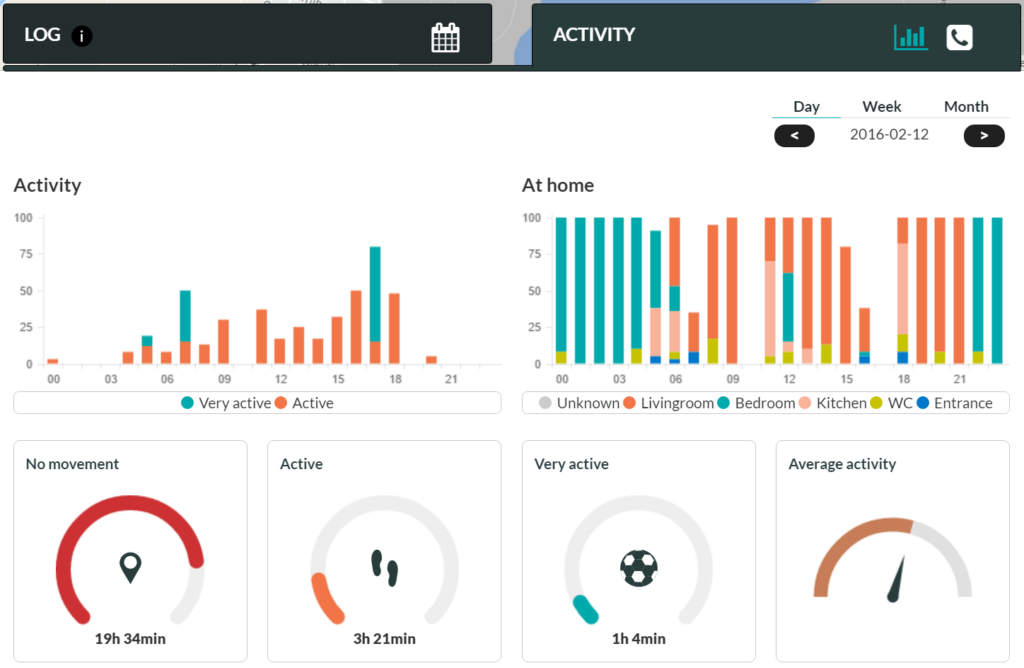This screenshot has width=1024, height=668.
Task: Toggle the Livingroom legend entry
Action: pyautogui.click(x=667, y=403)
